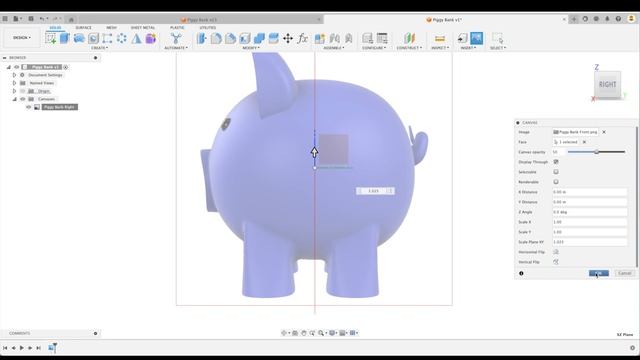Switch to the Surface tab
Screen dimensions: 640x360
83,28
